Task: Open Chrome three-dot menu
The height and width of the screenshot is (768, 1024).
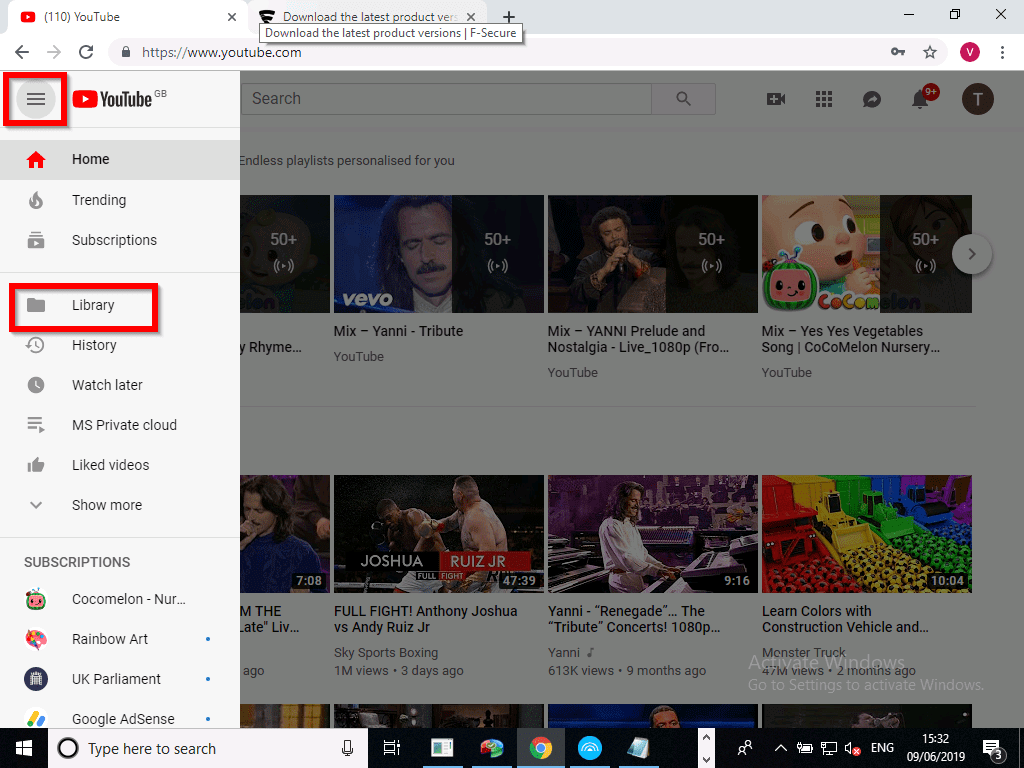Action: pos(1002,52)
